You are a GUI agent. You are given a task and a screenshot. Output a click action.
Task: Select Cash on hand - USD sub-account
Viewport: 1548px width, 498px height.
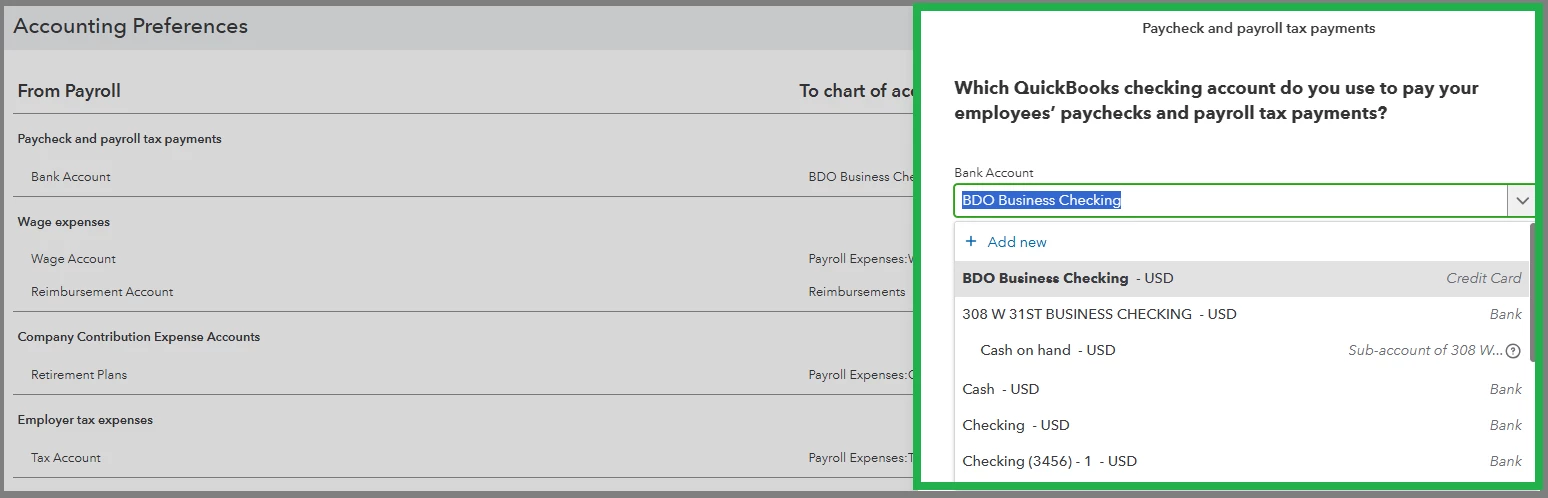(1242, 350)
